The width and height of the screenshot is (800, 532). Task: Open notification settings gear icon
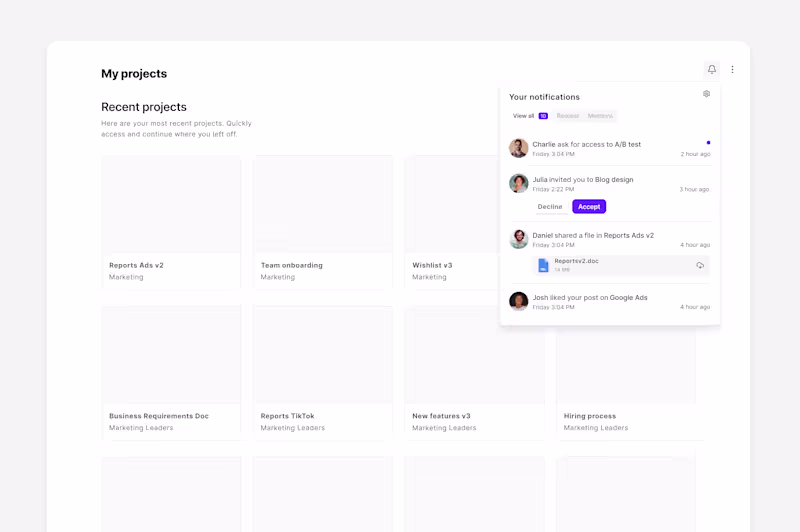coord(706,94)
